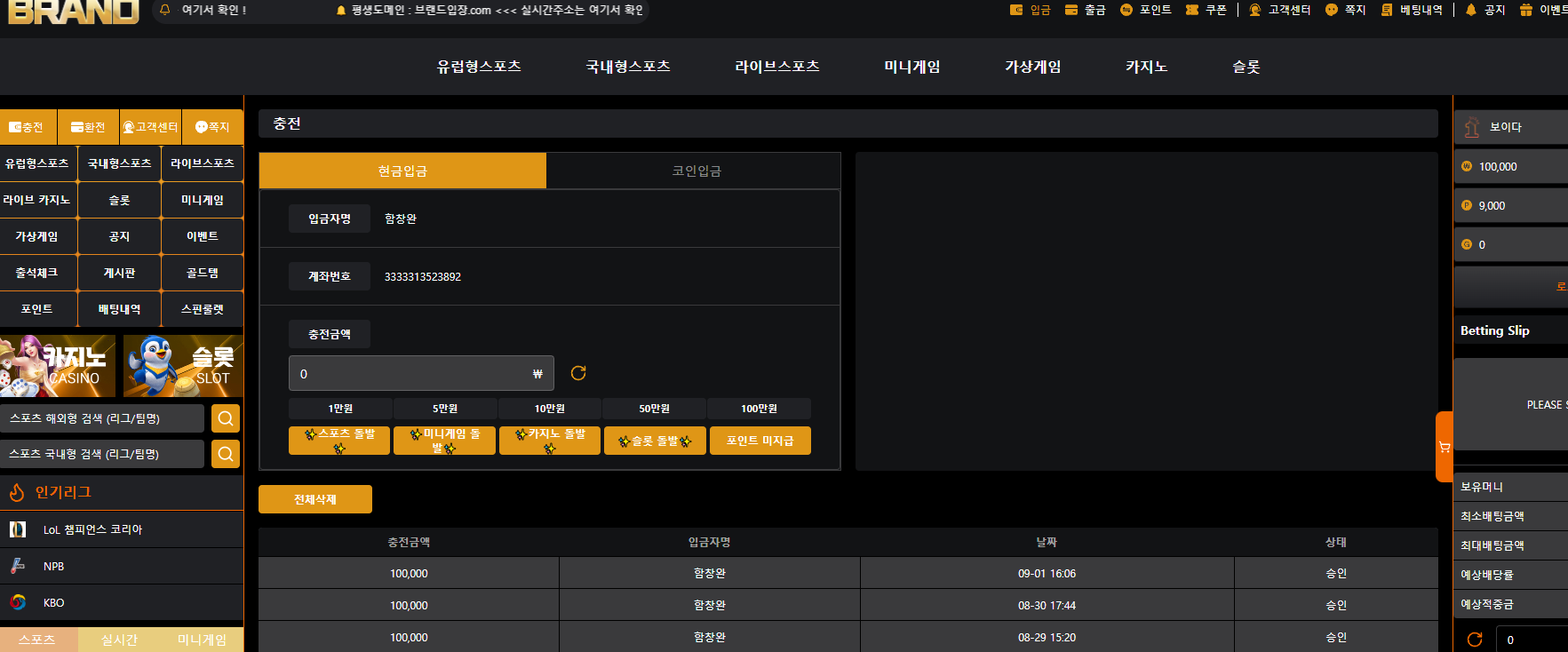The height and width of the screenshot is (652, 1568).
Task: Open 쿠폰 in the top header
Action: 1206,10
